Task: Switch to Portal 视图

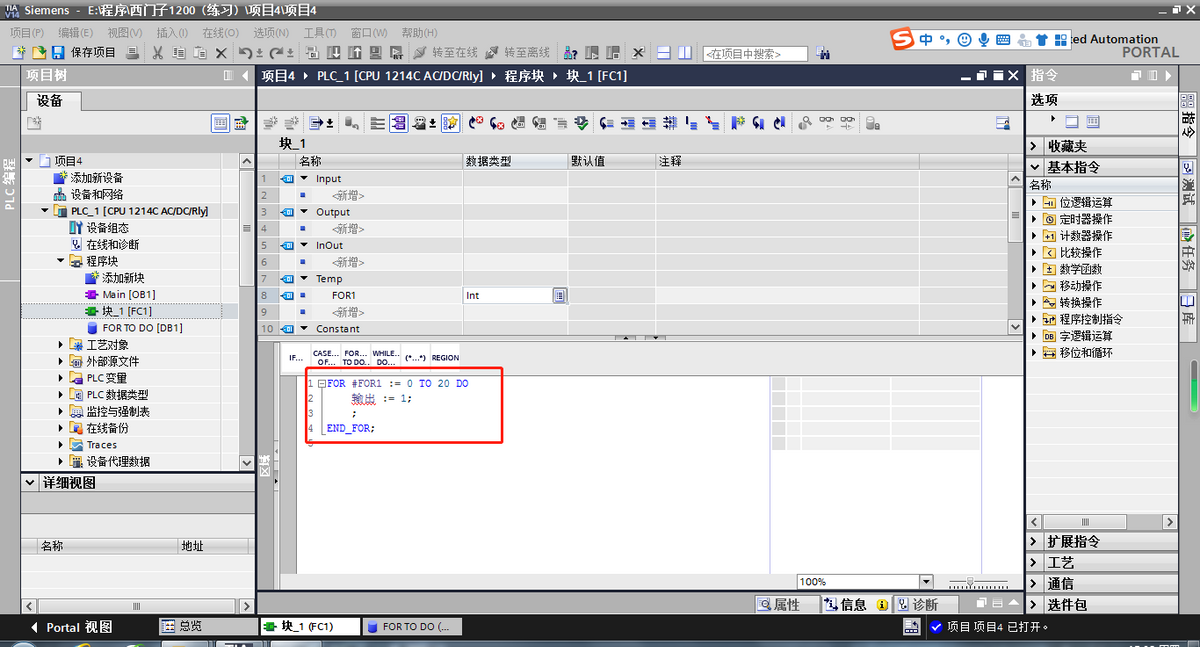Action: click(x=68, y=627)
